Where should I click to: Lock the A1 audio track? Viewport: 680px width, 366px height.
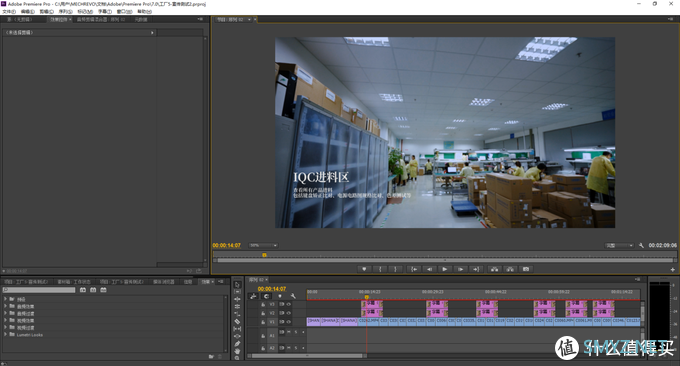(263, 336)
